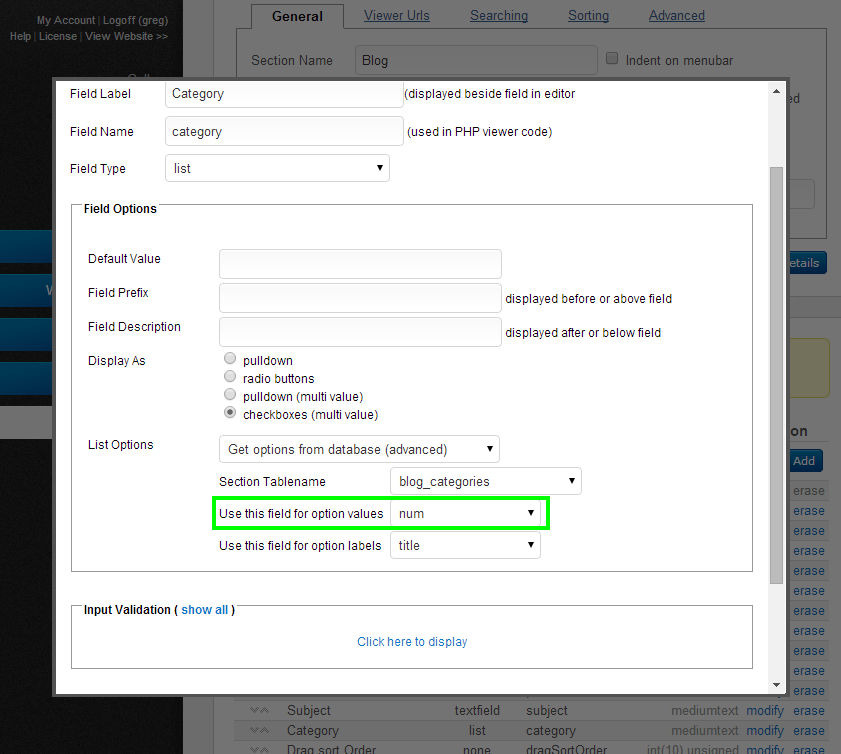841x754 pixels.
Task: Toggle the Indent on menubar checkbox
Action: (612, 59)
